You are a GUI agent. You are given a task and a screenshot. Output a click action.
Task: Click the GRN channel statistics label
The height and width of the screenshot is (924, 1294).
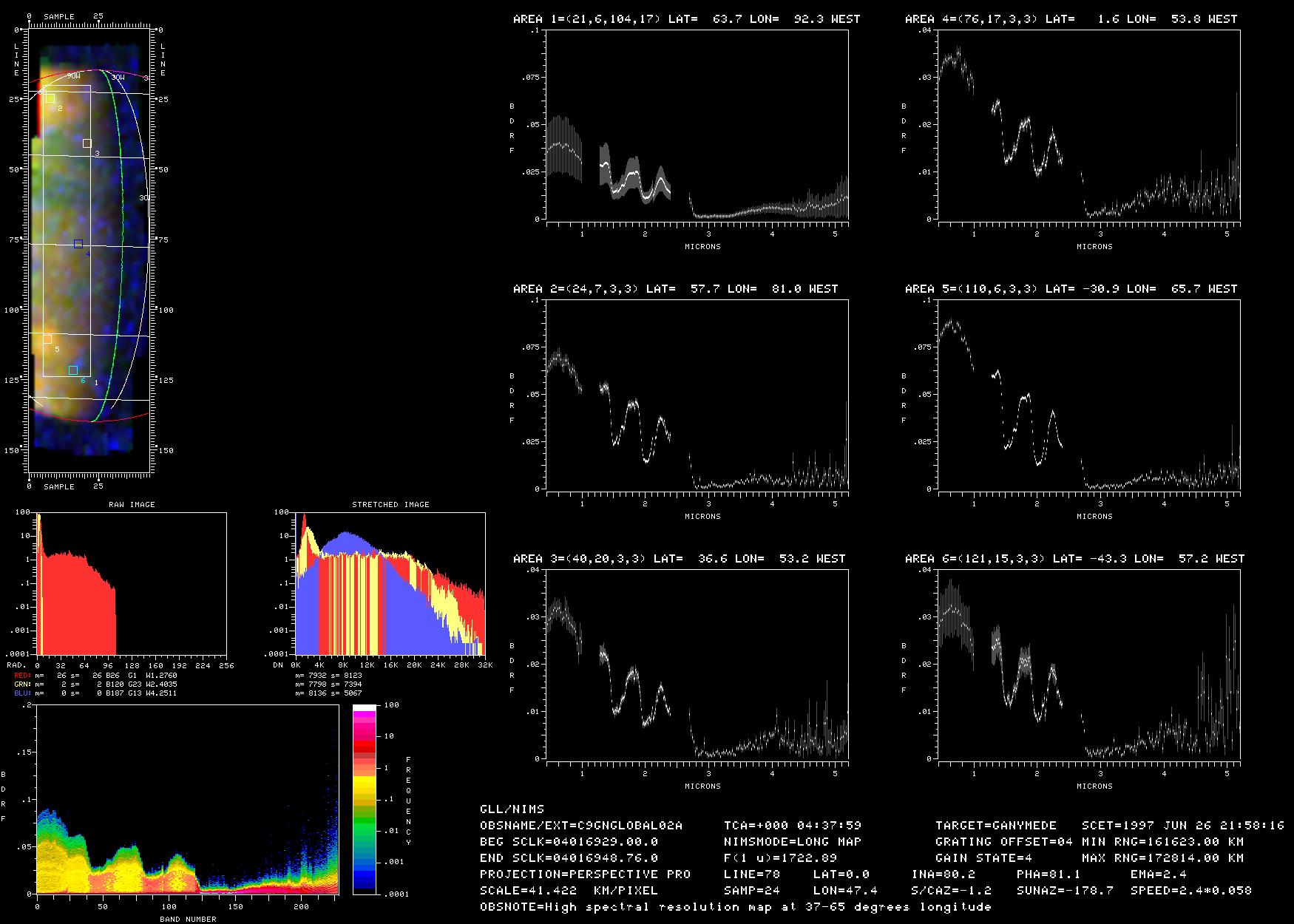click(23, 684)
